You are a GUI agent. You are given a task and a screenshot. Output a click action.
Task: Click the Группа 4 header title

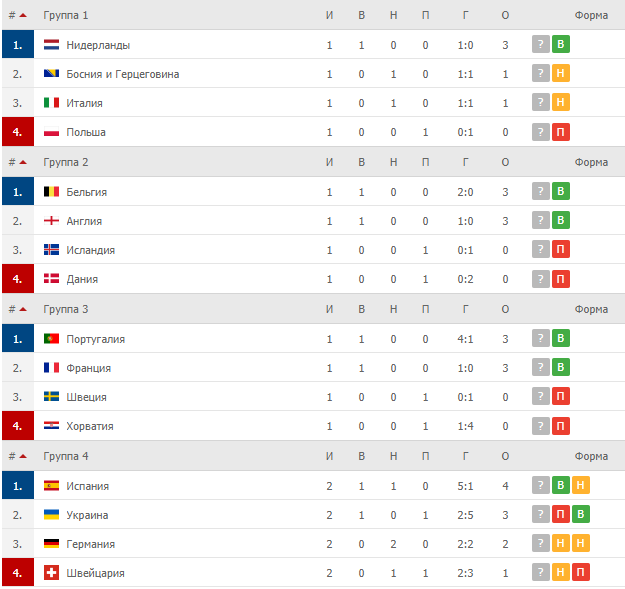[66, 456]
